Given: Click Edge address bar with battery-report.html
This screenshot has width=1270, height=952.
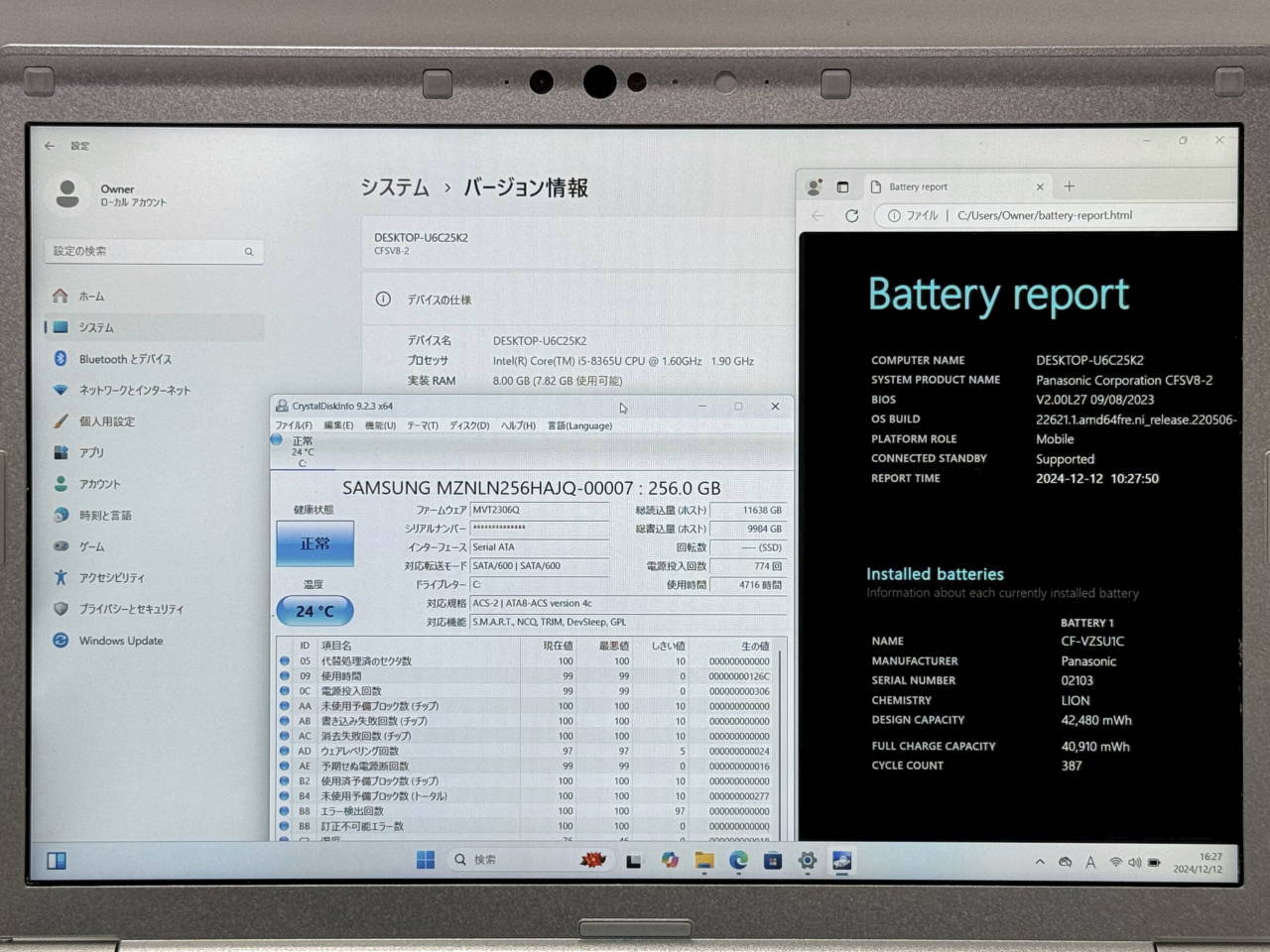Looking at the screenshot, I should pyautogui.click(x=1057, y=215).
